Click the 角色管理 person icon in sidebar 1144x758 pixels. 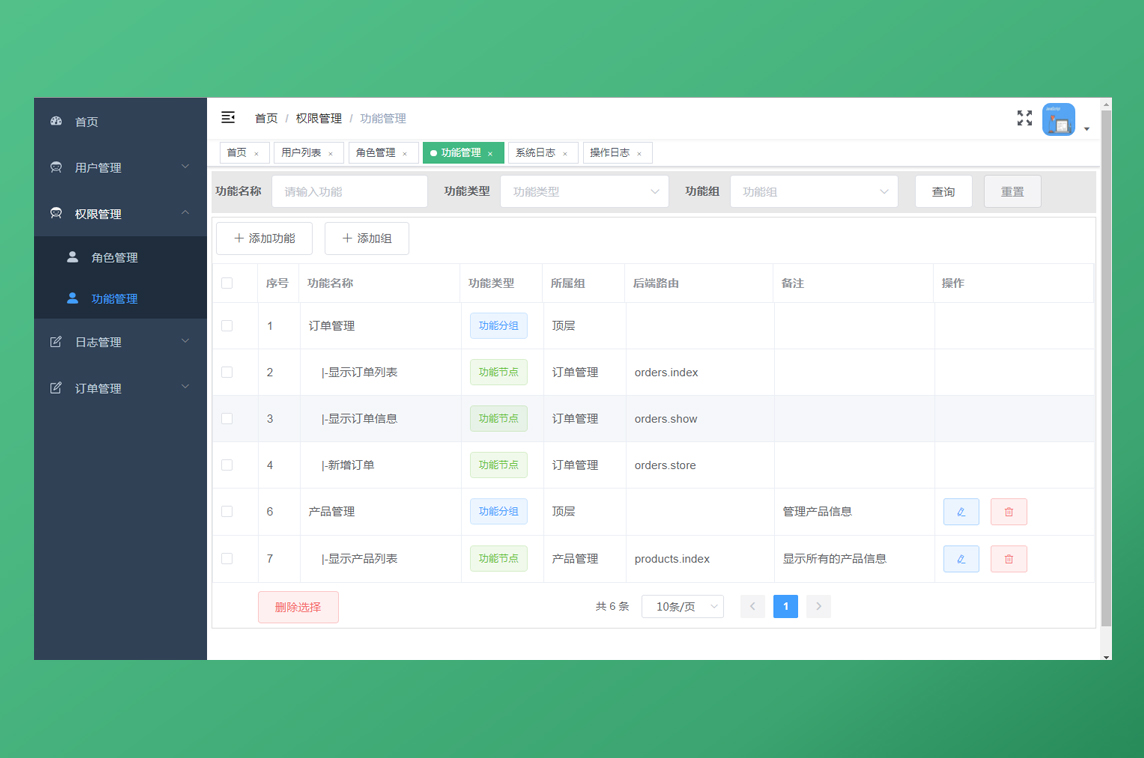click(x=71, y=257)
